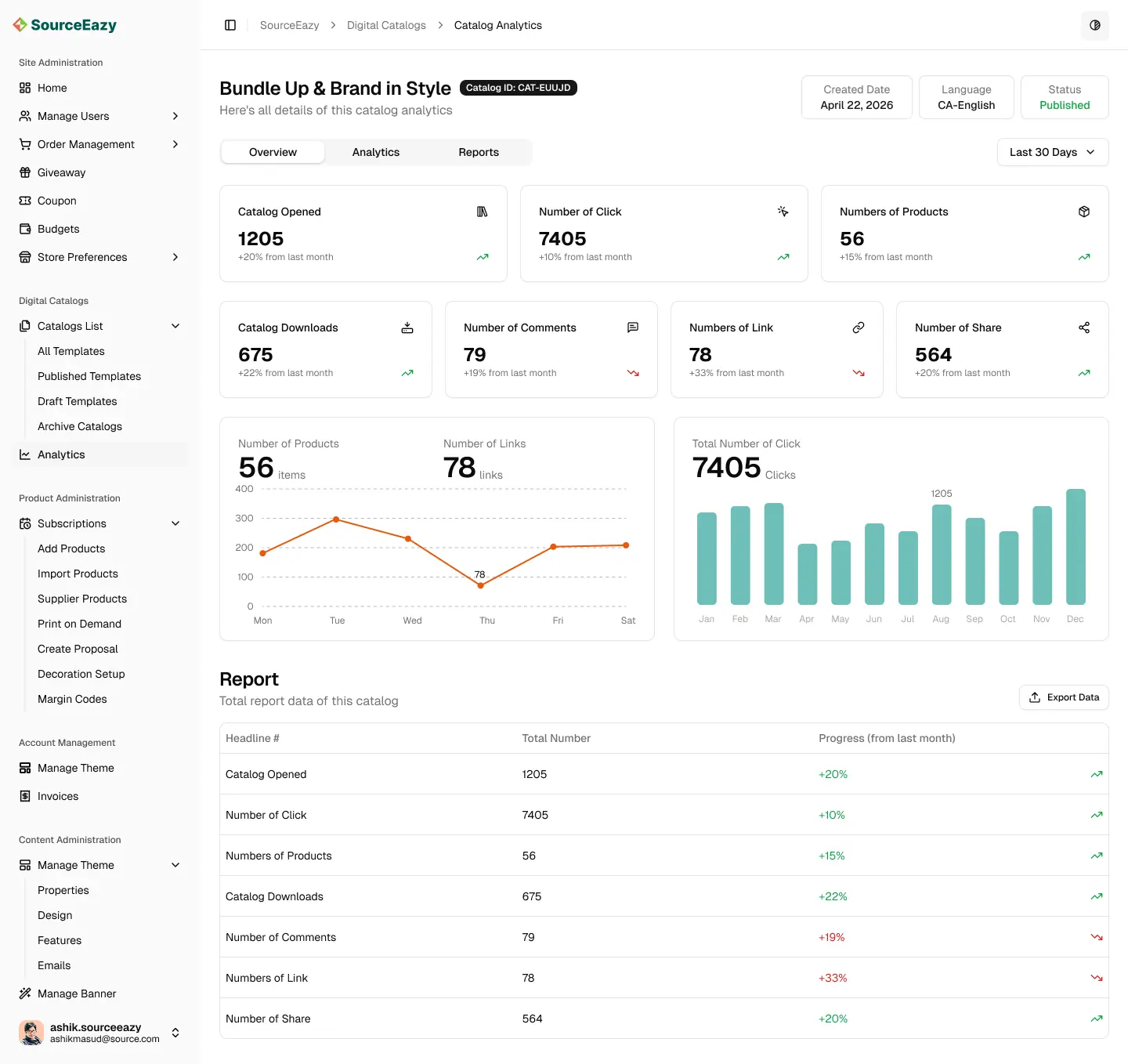Image resolution: width=1128 pixels, height=1064 pixels.
Task: Go to Digital Catalogs breadcrumb
Action: (386, 25)
